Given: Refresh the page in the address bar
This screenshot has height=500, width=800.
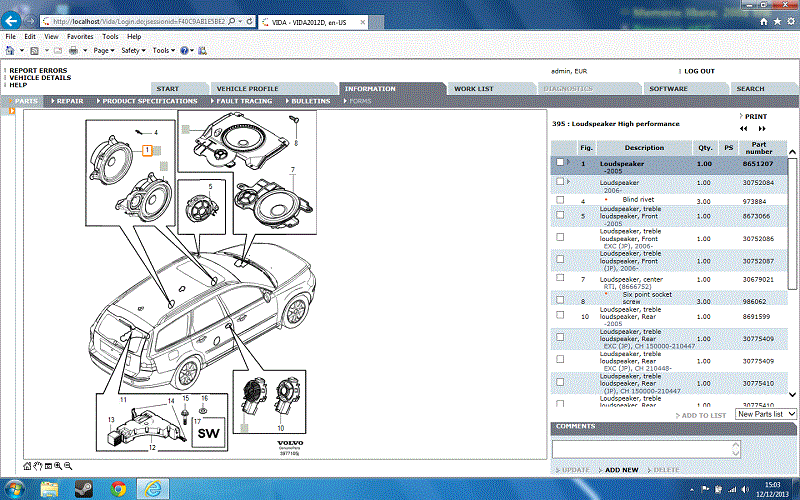Looking at the screenshot, I should coord(249,21).
